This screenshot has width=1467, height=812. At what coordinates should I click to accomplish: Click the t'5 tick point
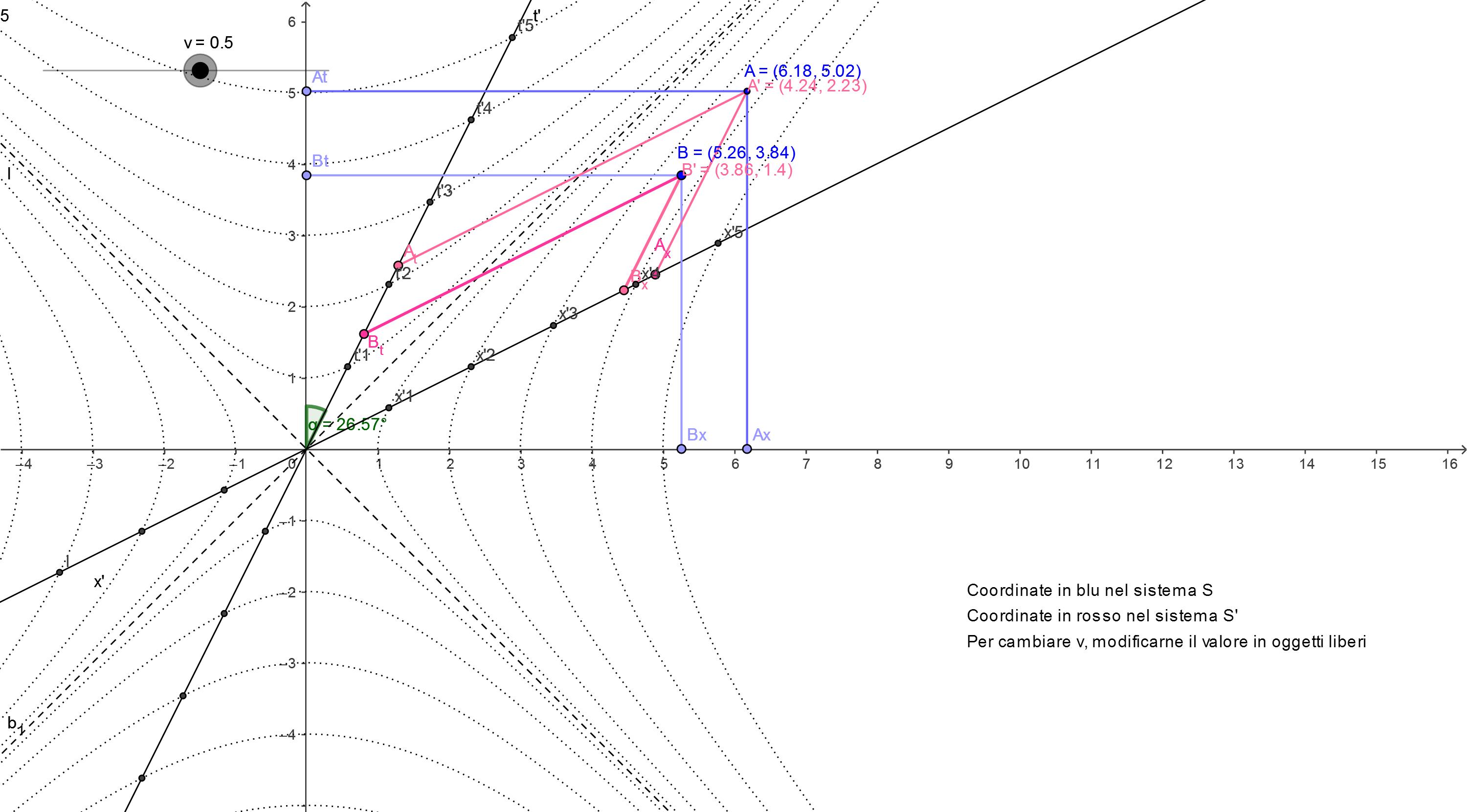coord(512,38)
